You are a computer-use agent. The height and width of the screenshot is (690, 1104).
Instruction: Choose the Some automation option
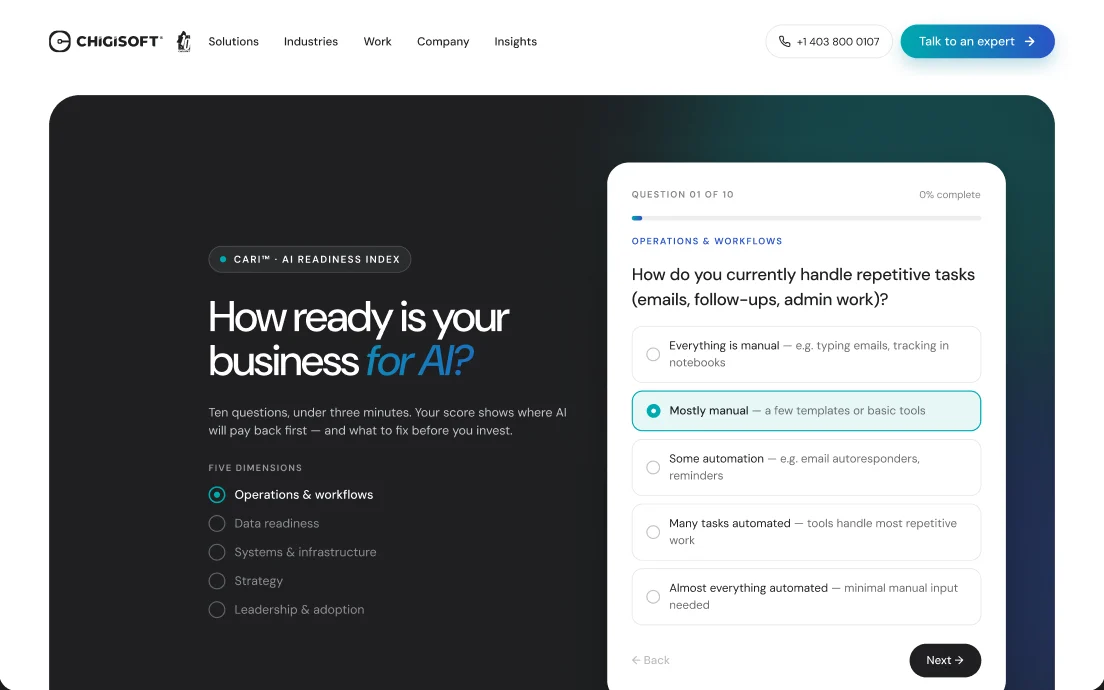click(x=806, y=468)
